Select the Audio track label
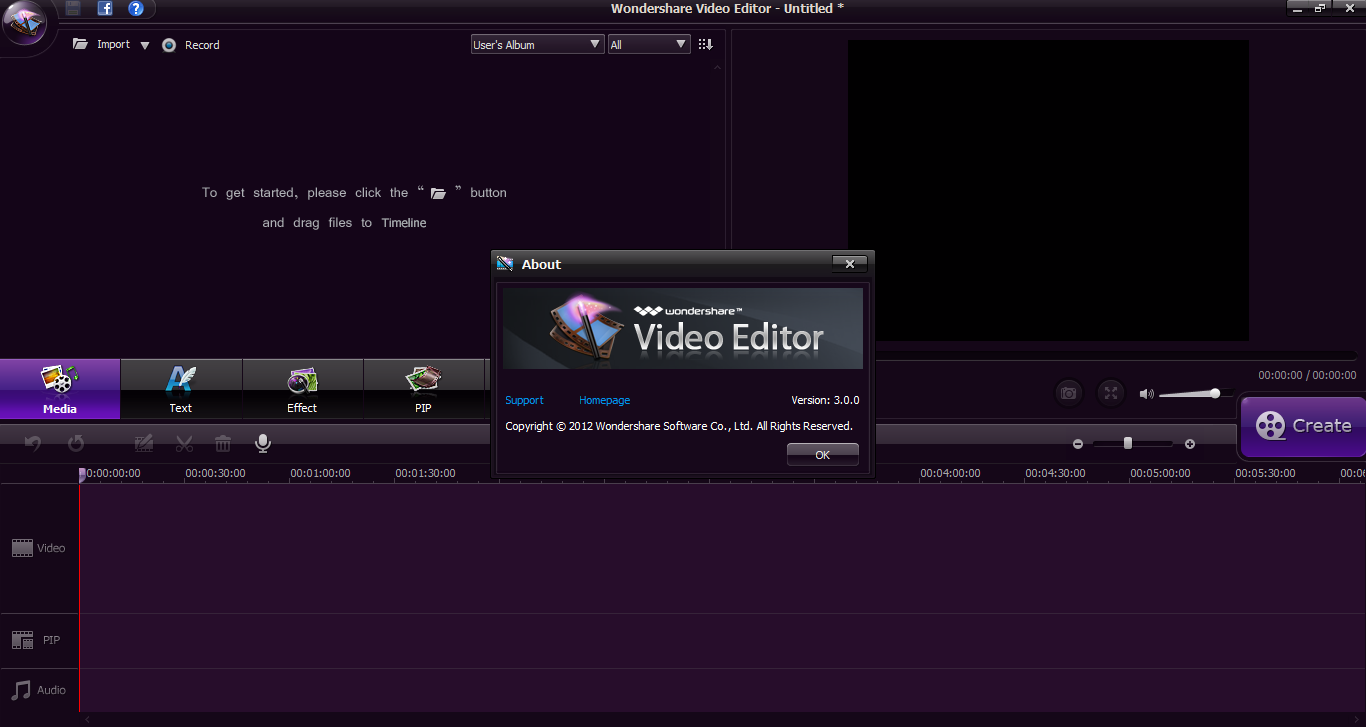 (39, 690)
